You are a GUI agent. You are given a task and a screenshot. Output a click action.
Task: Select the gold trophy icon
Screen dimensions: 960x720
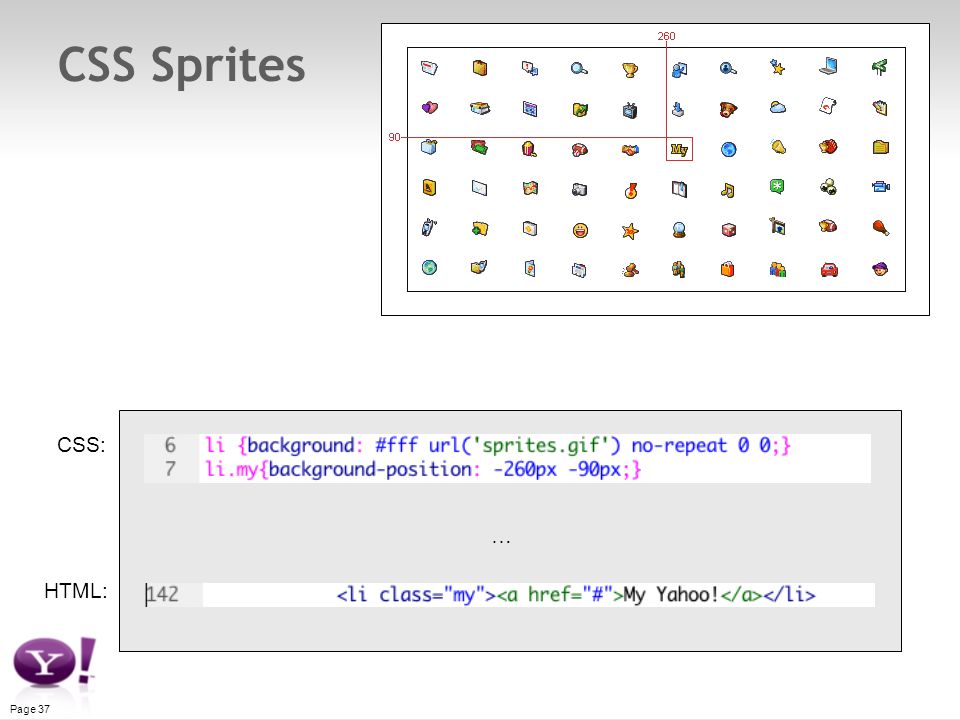point(629,69)
